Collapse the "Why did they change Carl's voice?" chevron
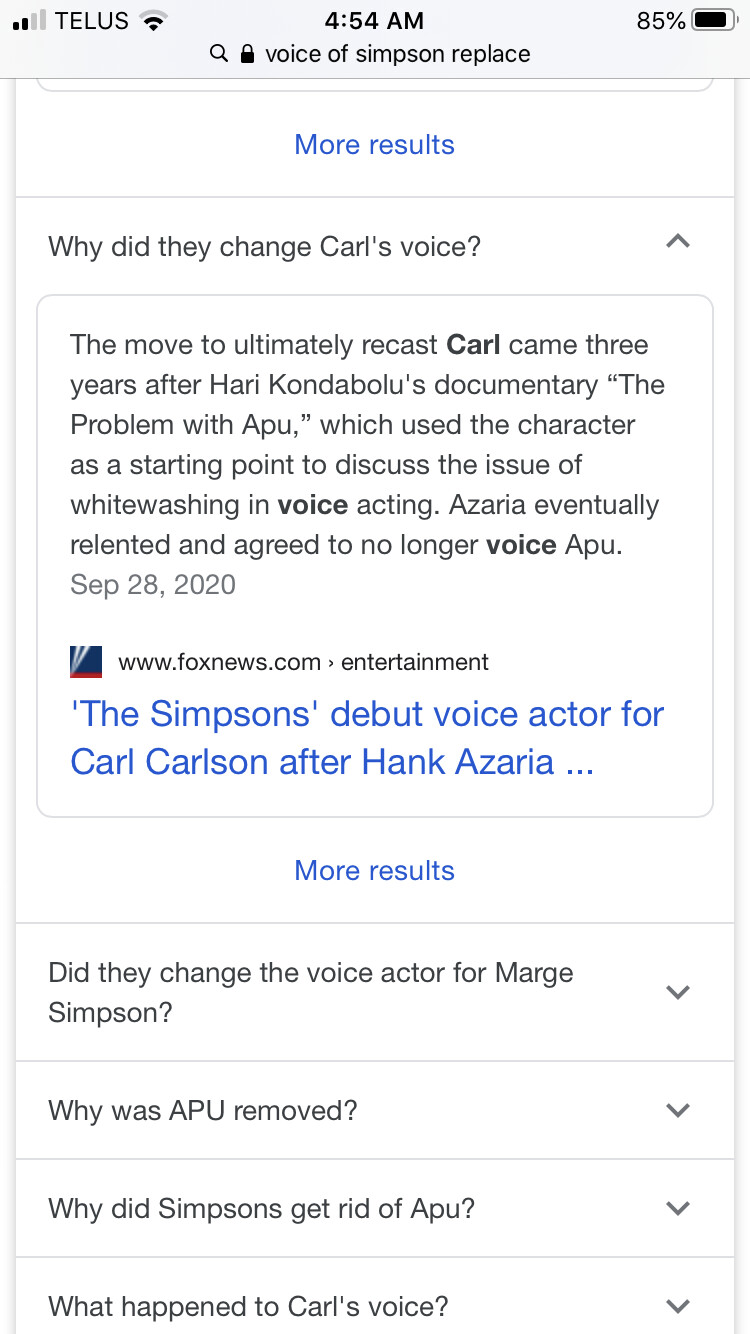Viewport: 750px width, 1334px height. tap(678, 241)
